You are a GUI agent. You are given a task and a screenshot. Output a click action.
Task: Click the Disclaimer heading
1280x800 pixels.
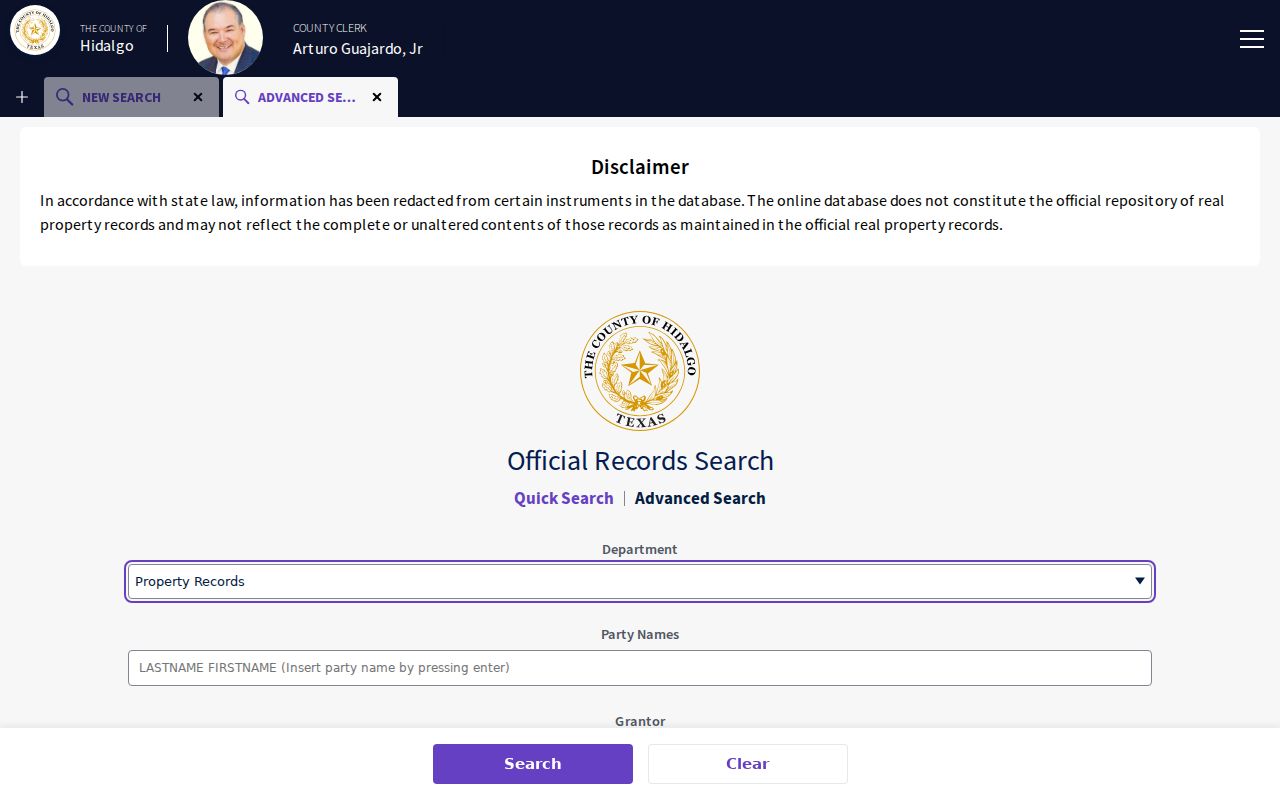tap(640, 167)
